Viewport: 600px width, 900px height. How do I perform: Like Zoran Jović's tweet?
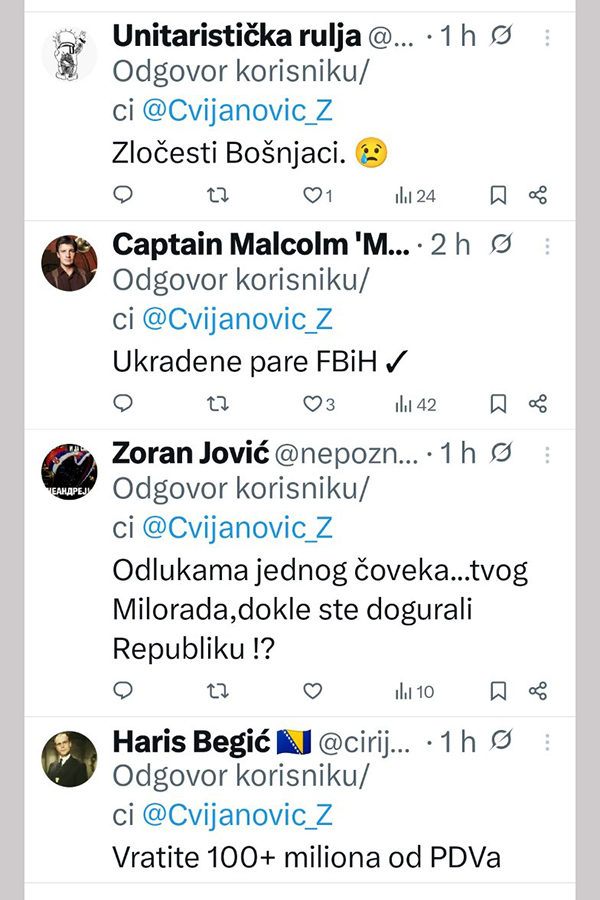tap(312, 691)
